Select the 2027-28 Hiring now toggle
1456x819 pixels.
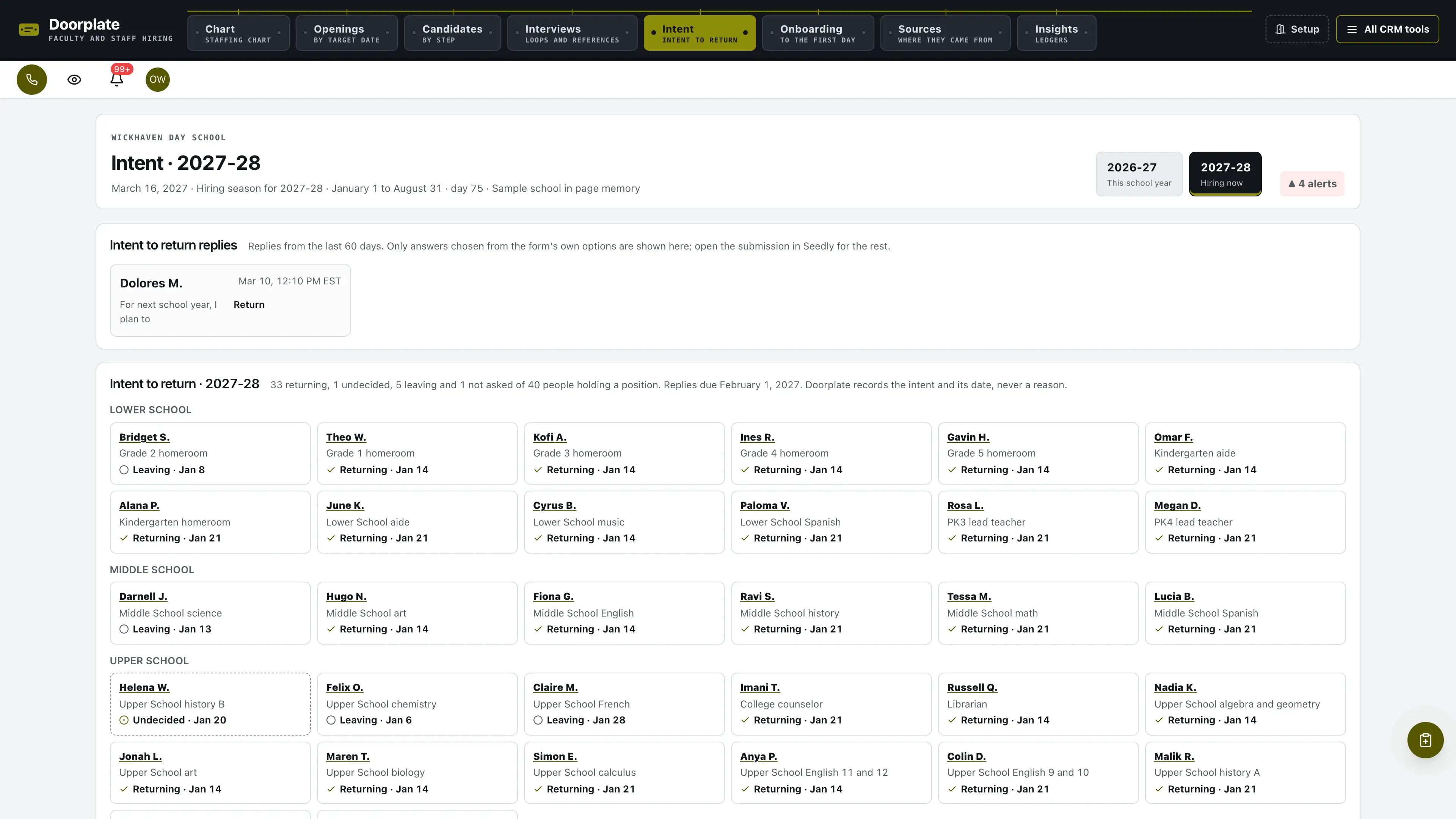1225,174
